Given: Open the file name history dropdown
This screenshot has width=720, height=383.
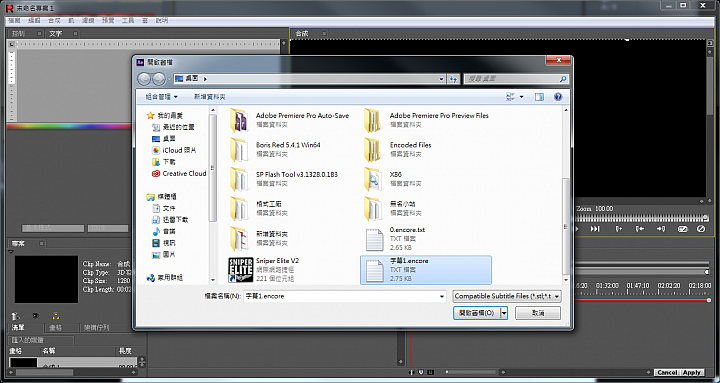Looking at the screenshot, I should [x=442, y=296].
